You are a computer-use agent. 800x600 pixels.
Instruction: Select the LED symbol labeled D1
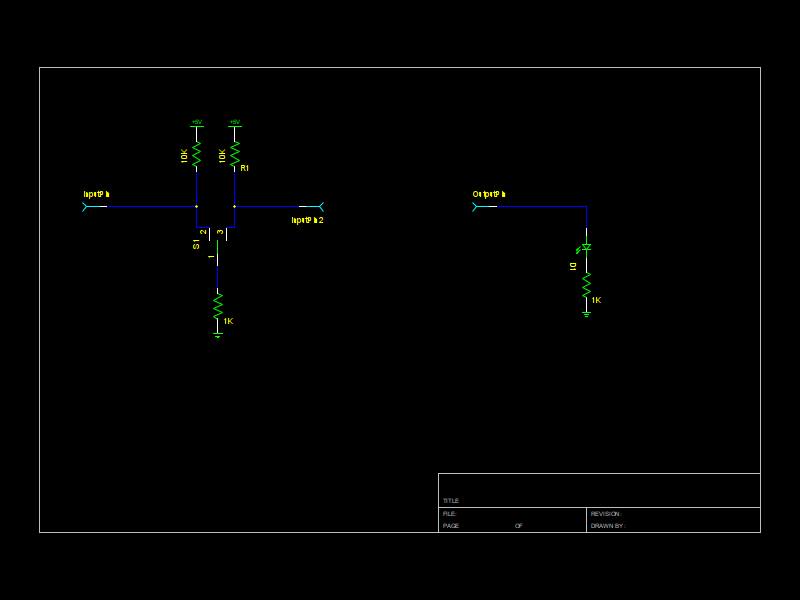click(586, 247)
